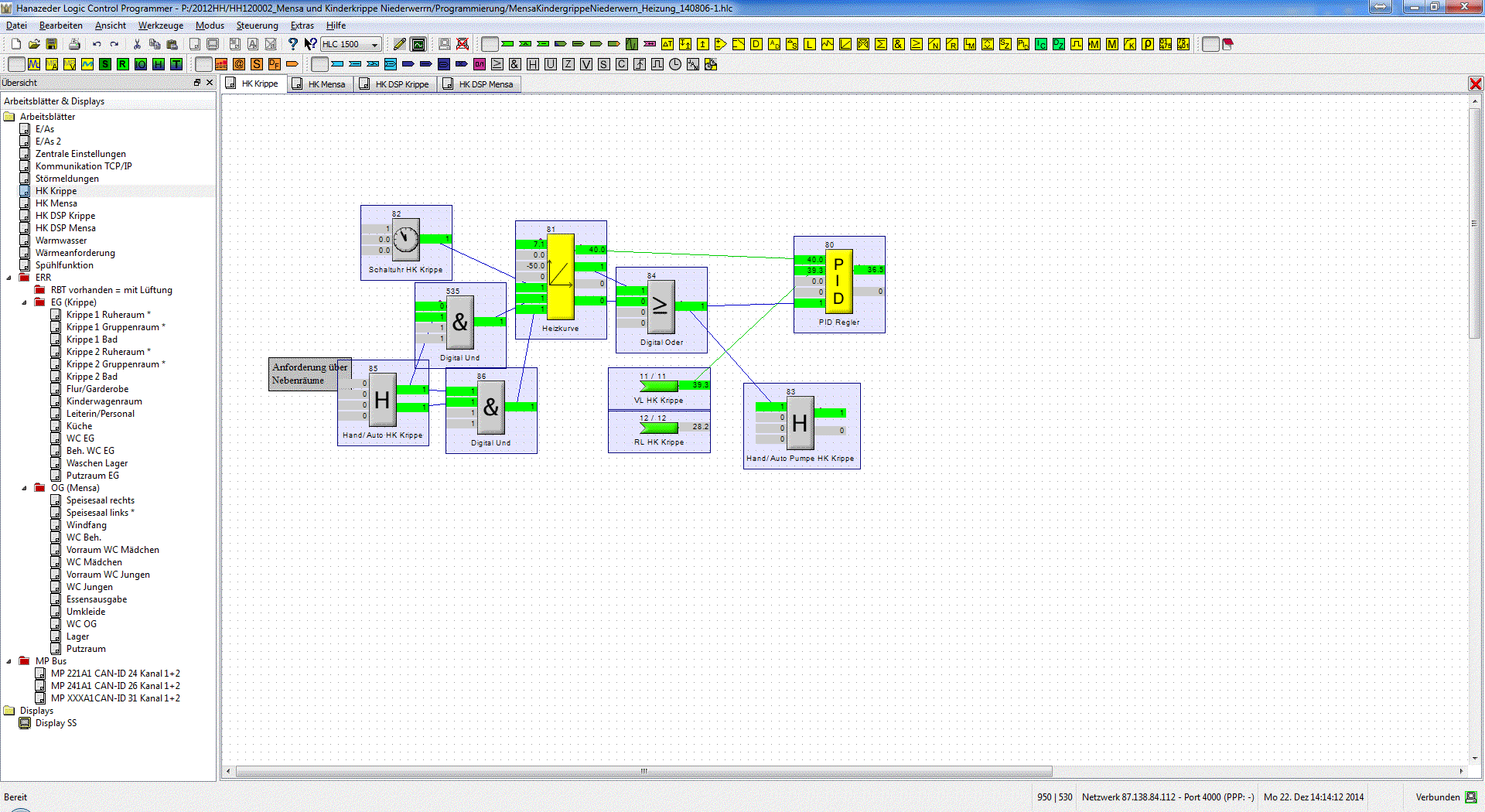The height and width of the screenshot is (812, 1485).
Task: Choose the yellow Sigma sum block tool
Action: [880, 44]
